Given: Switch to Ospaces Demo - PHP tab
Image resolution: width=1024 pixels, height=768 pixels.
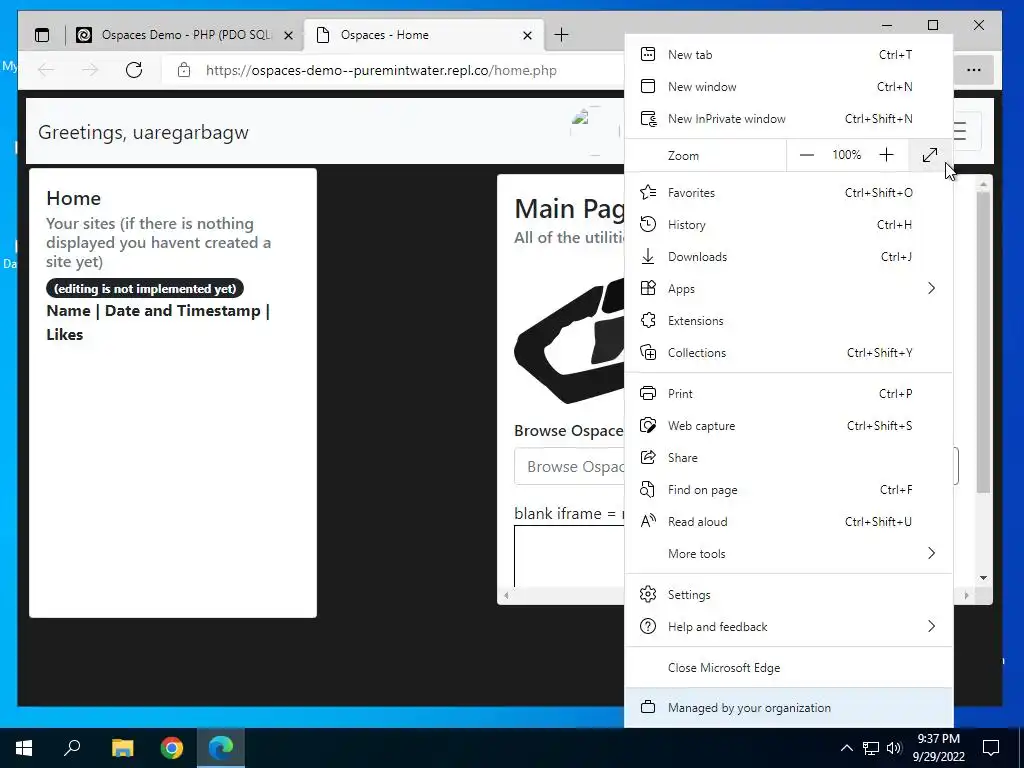Looking at the screenshot, I should pyautogui.click(x=185, y=35).
